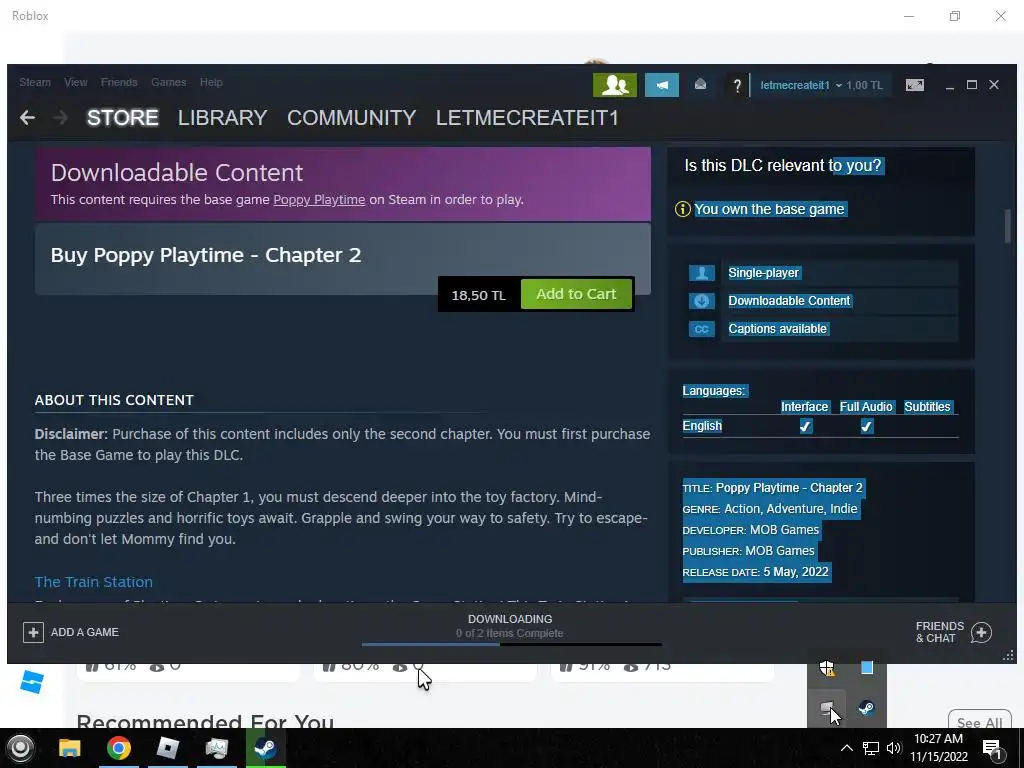Image resolution: width=1024 pixels, height=768 pixels.
Task: Click the info icon beside base game notice
Action: tap(682, 209)
